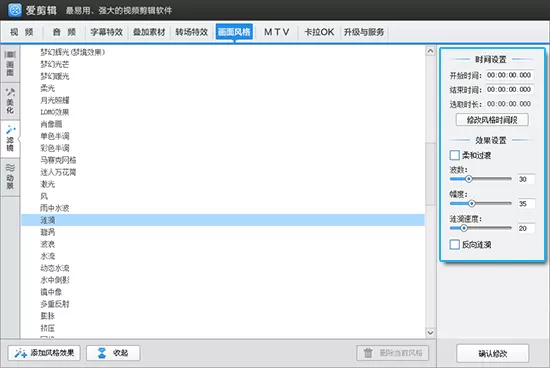
Task: Select the 水滴 style
Action: click(x=47, y=256)
